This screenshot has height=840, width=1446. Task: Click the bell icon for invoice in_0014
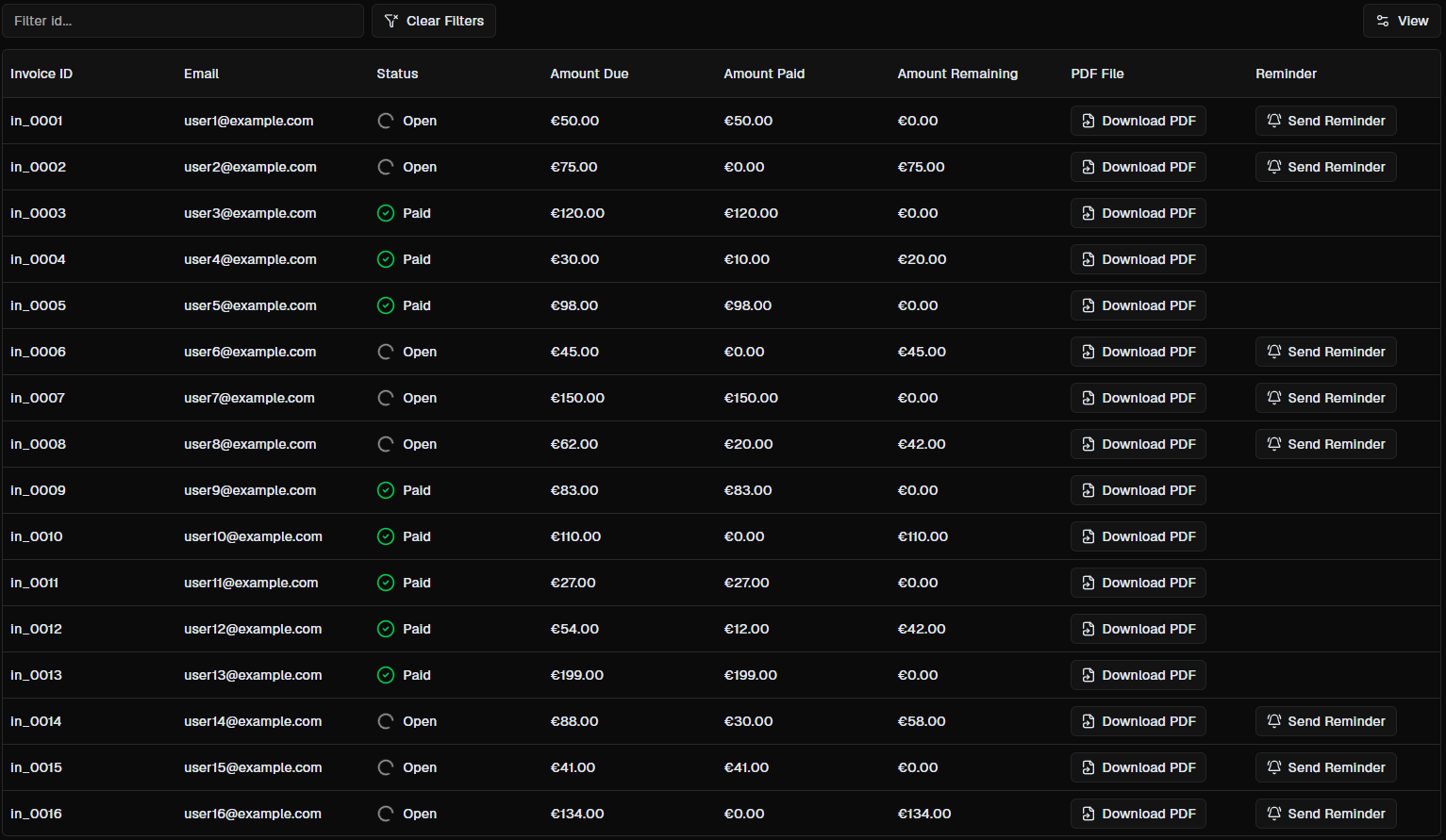(1274, 721)
